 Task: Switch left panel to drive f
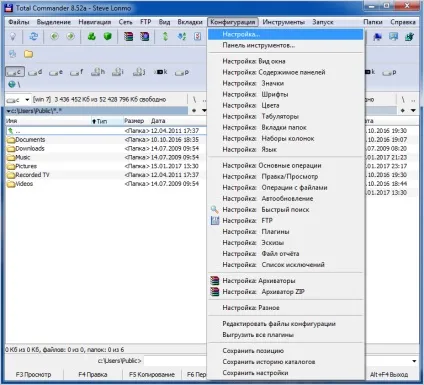coord(76,72)
